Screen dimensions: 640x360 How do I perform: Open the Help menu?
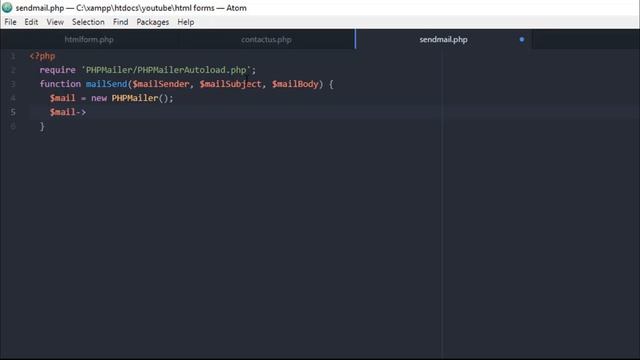186,22
